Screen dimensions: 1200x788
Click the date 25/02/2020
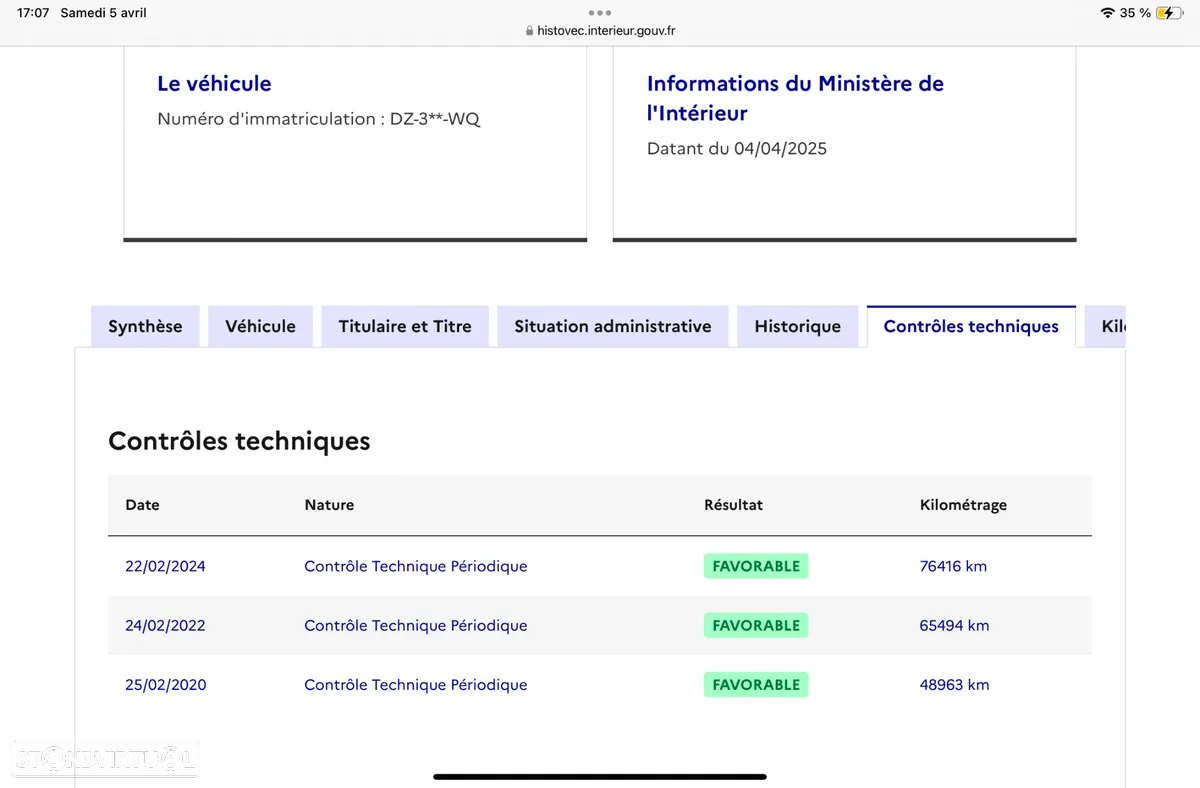pyautogui.click(x=165, y=685)
